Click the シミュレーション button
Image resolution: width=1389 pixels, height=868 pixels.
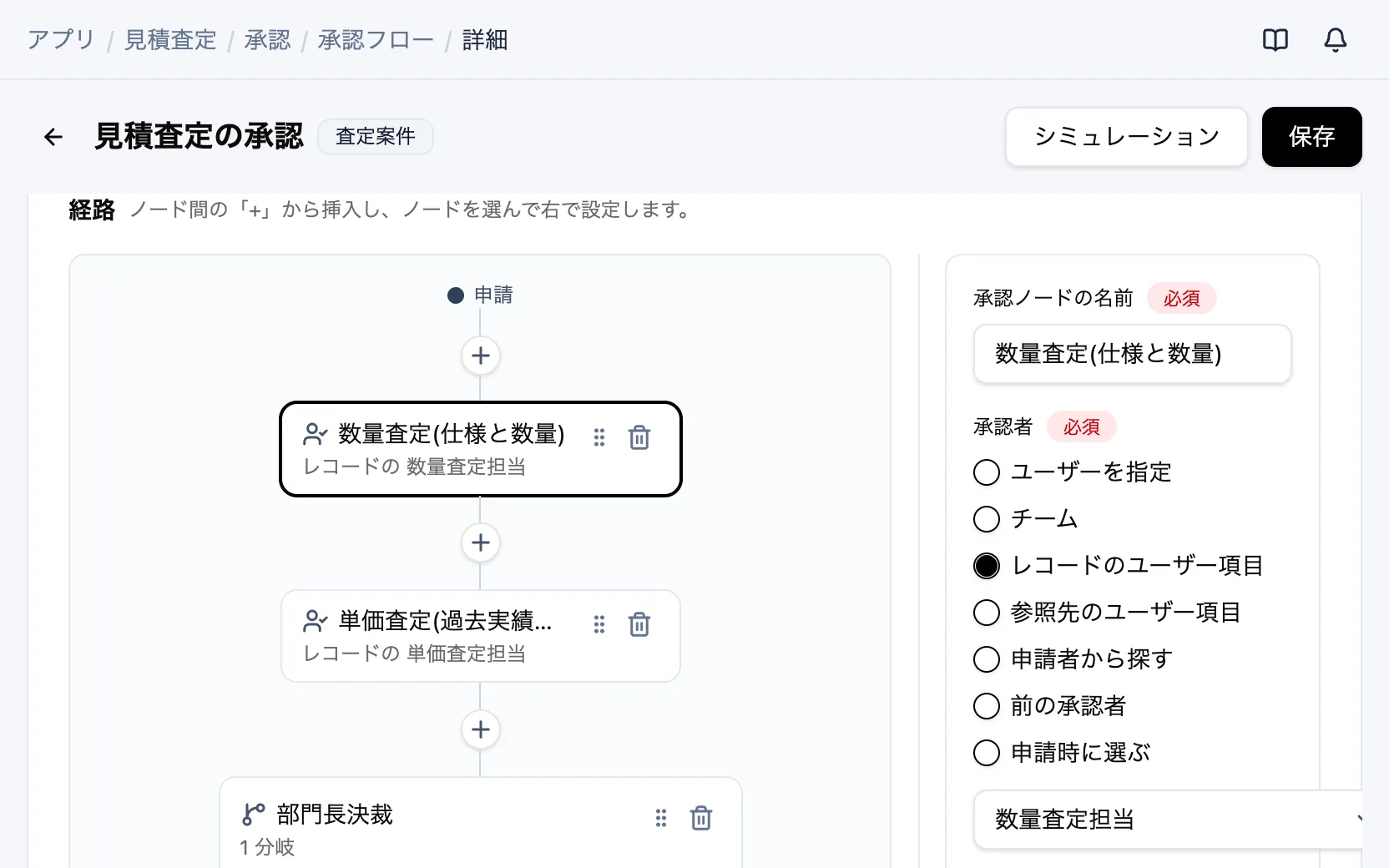point(1127,137)
